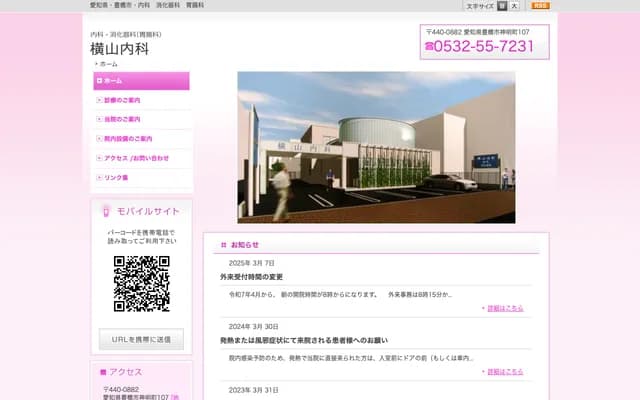Click the clinic building rendering image
The height and width of the screenshot is (400, 640).
(376, 147)
